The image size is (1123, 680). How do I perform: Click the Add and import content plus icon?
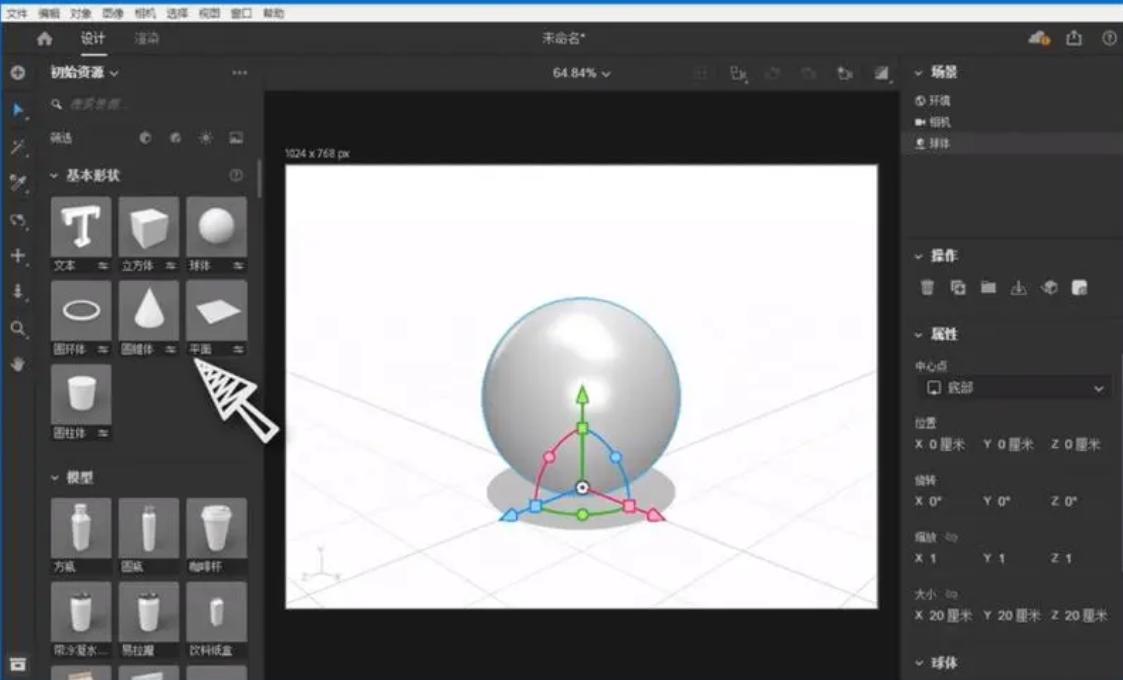(x=18, y=72)
